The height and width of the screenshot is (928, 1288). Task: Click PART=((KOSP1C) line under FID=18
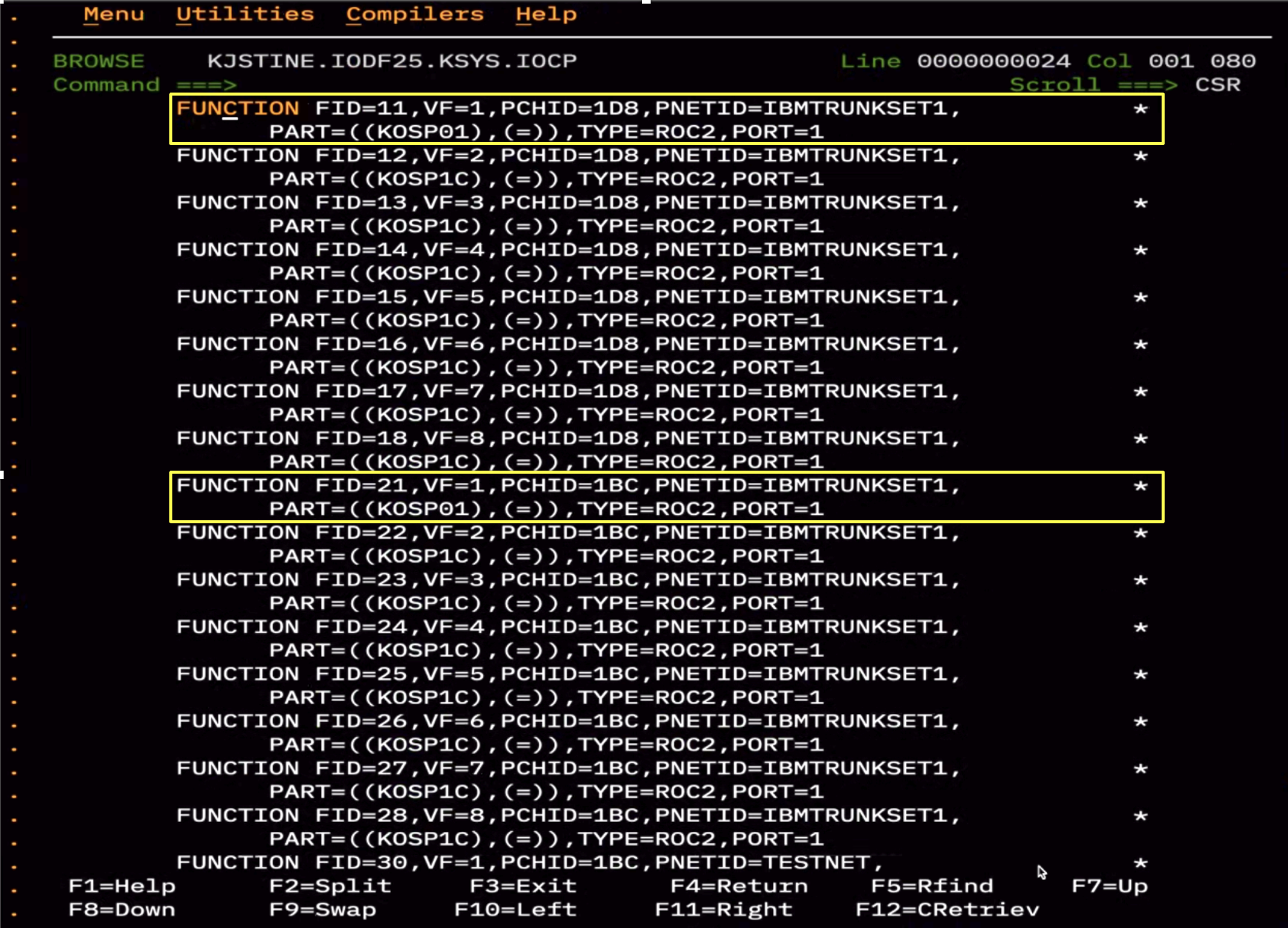coord(547,462)
